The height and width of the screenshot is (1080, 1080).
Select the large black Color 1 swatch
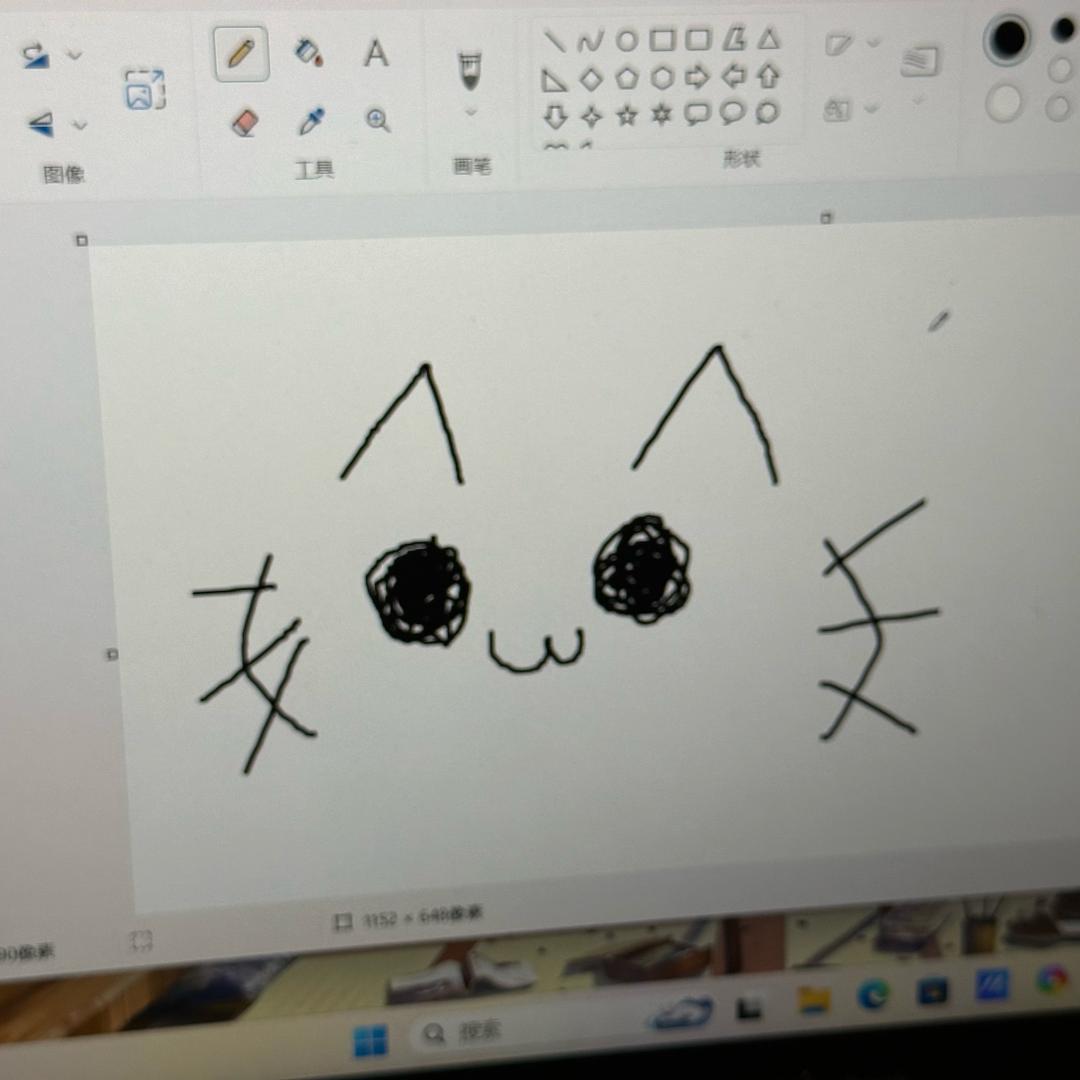point(1008,40)
